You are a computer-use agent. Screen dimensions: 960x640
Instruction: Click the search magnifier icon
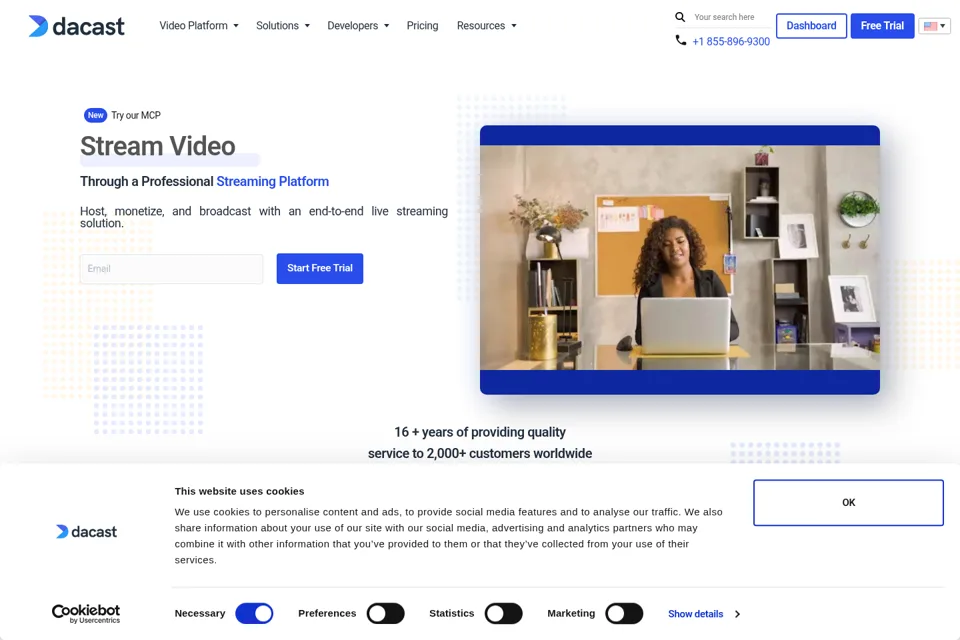point(680,17)
